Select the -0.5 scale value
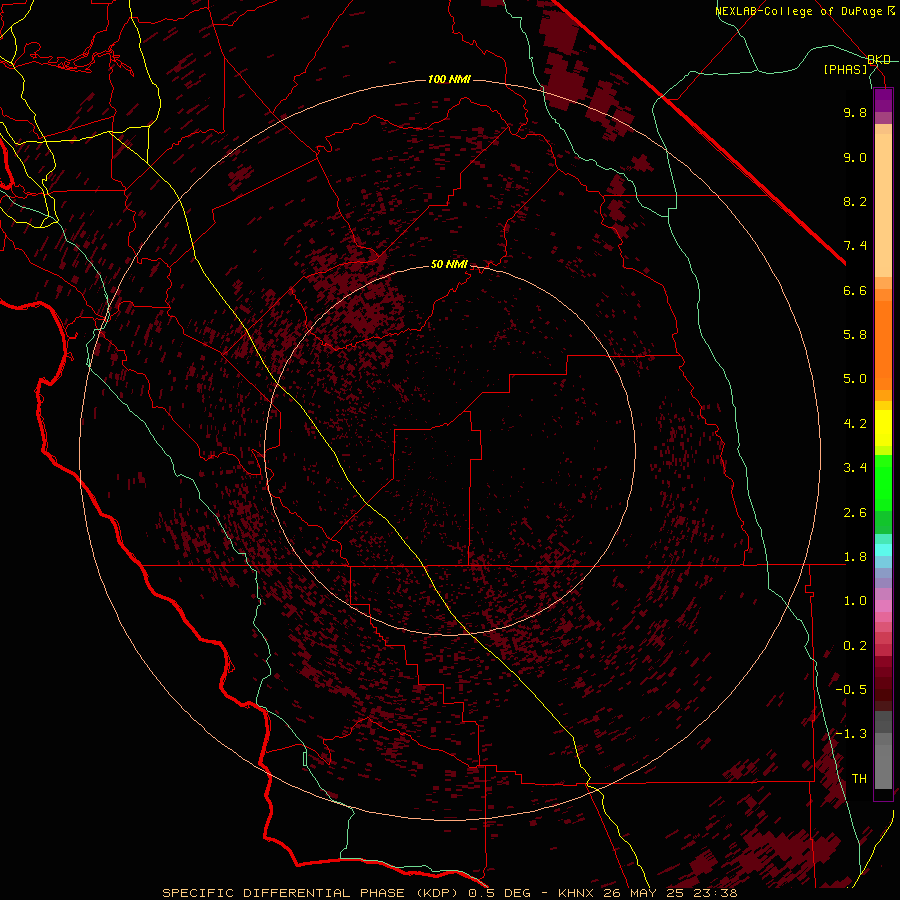This screenshot has width=900, height=900. coord(851,690)
